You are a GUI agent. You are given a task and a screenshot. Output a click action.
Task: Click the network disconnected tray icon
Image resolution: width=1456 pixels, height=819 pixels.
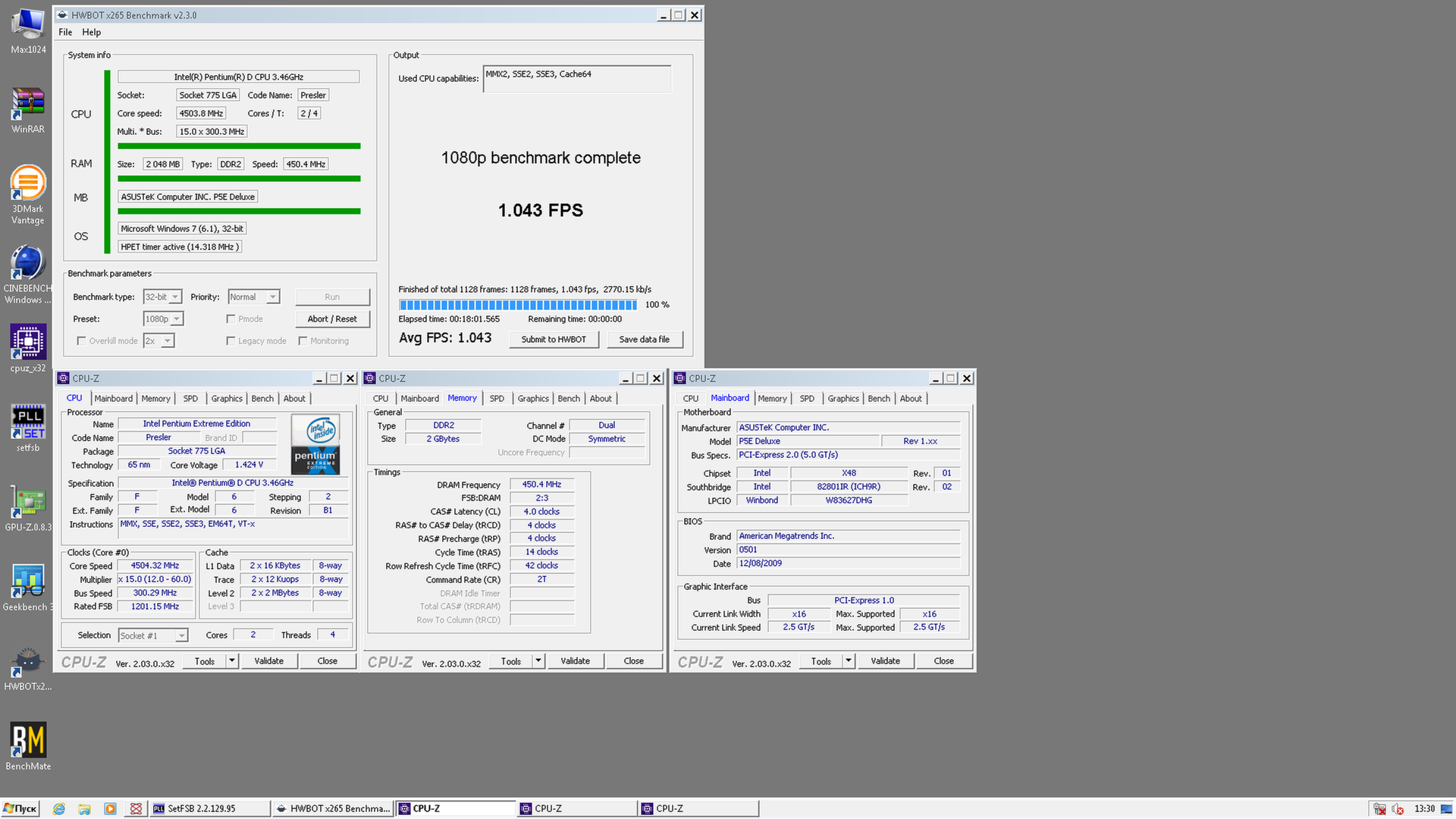[x=1379, y=809]
